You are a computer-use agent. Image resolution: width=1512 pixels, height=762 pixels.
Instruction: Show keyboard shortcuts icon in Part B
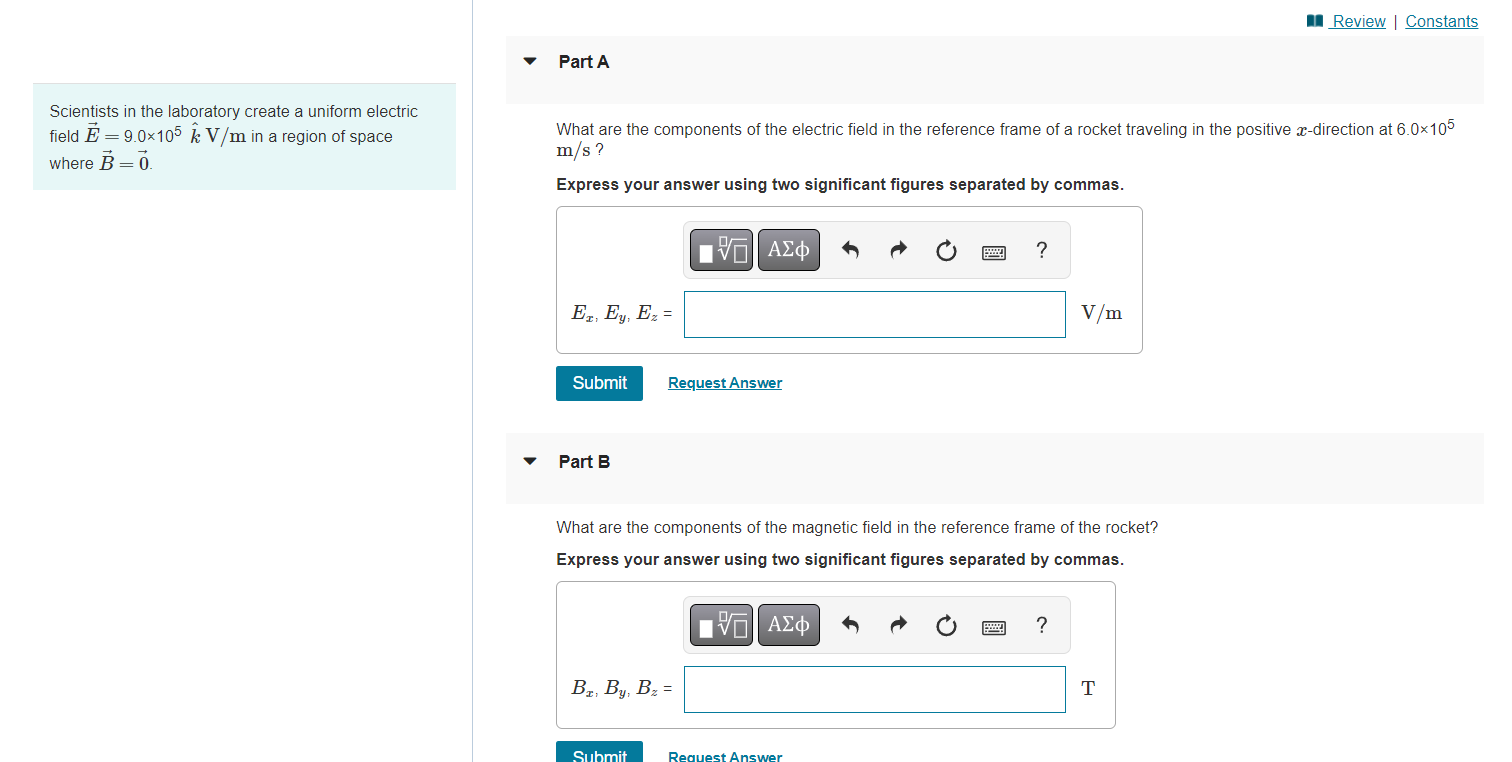(994, 626)
